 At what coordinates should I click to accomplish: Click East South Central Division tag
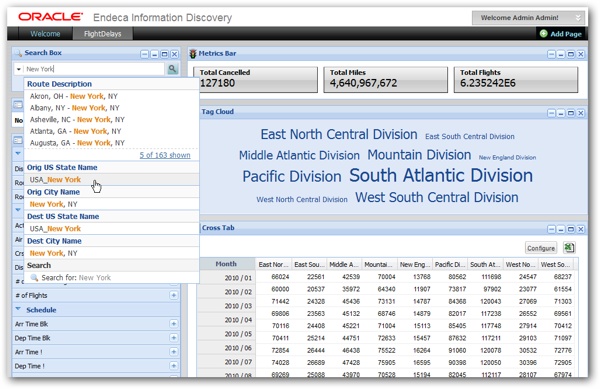click(470, 137)
